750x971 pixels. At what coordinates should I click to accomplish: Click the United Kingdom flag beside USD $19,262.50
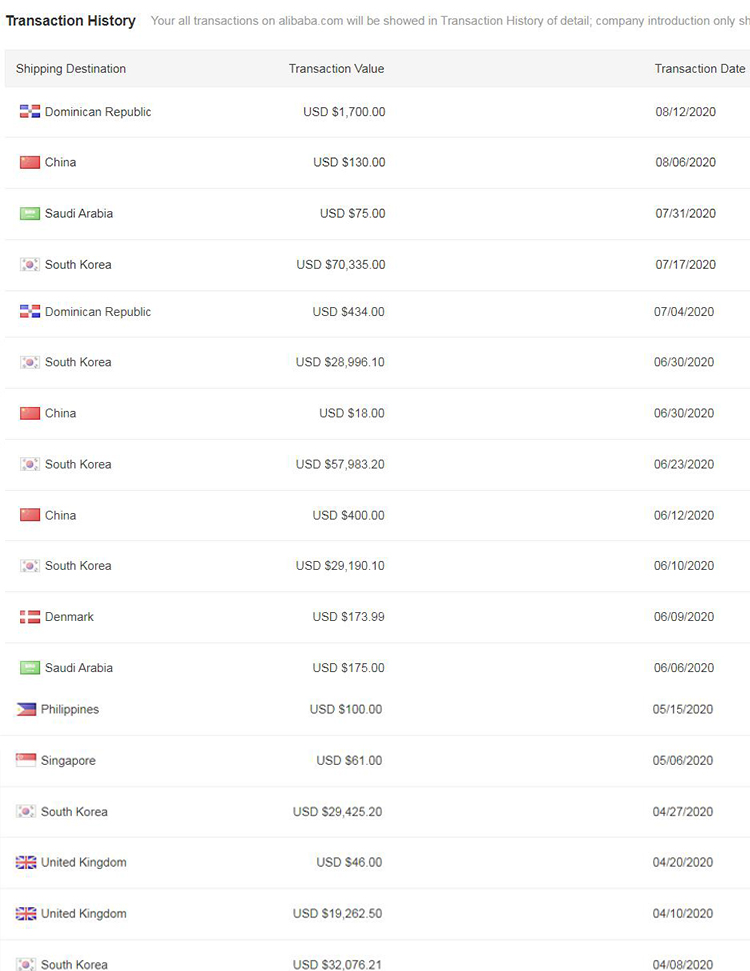26,913
